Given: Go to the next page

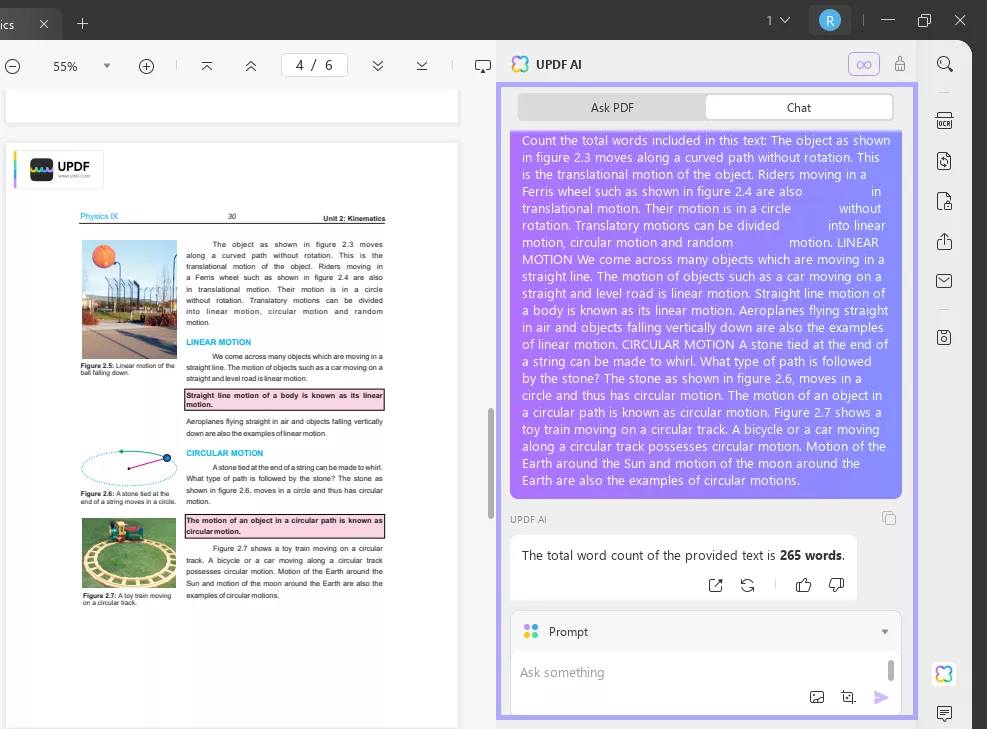Looking at the screenshot, I should click(x=378, y=65).
